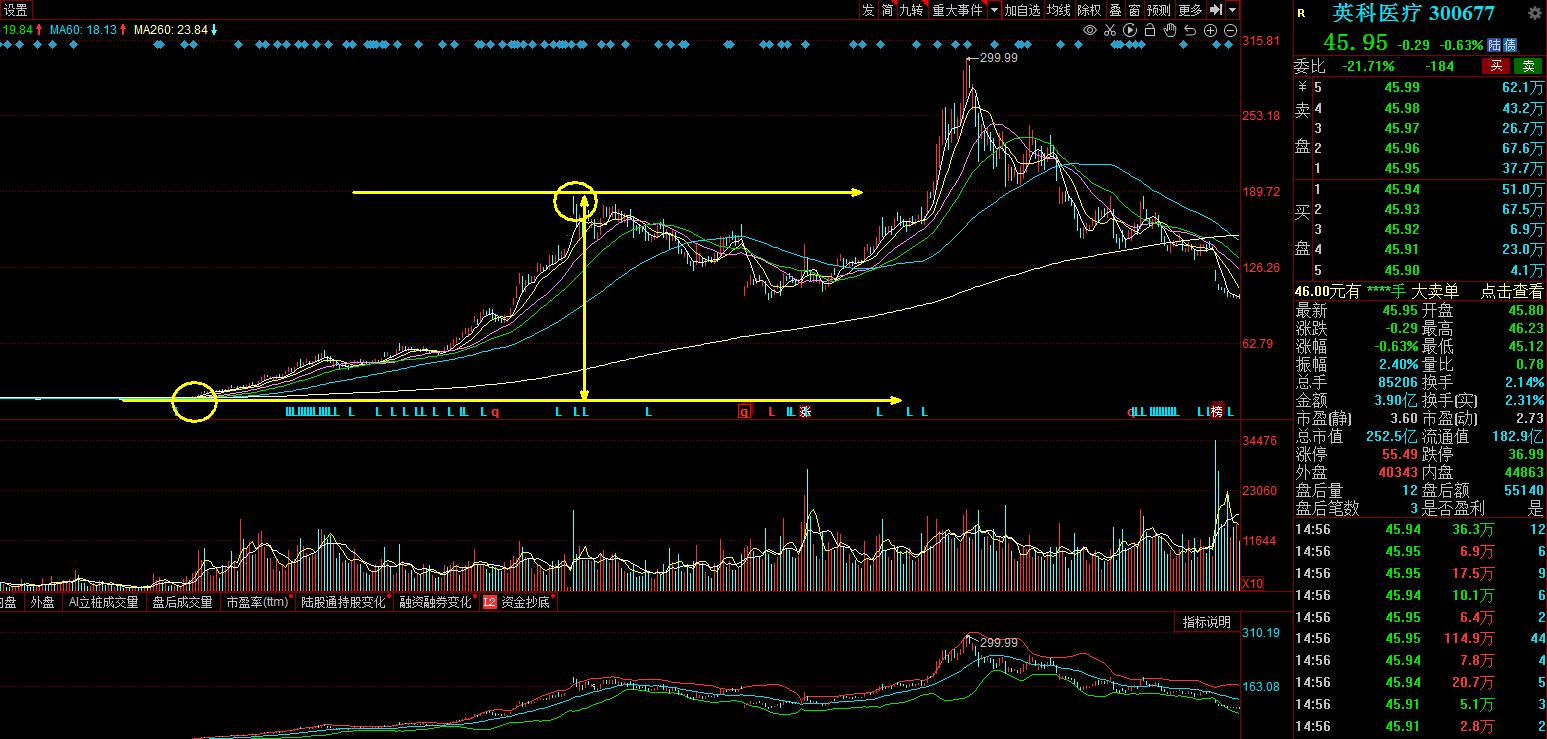
Task: Click sell-5 price 45.99
Action: pos(1401,87)
